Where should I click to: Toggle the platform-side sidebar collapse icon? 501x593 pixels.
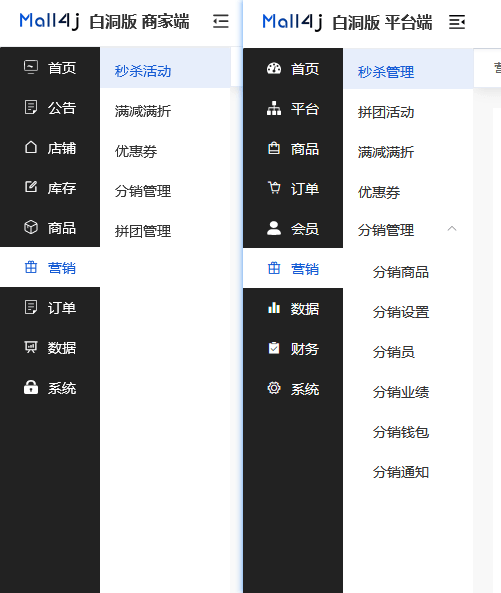(457, 22)
